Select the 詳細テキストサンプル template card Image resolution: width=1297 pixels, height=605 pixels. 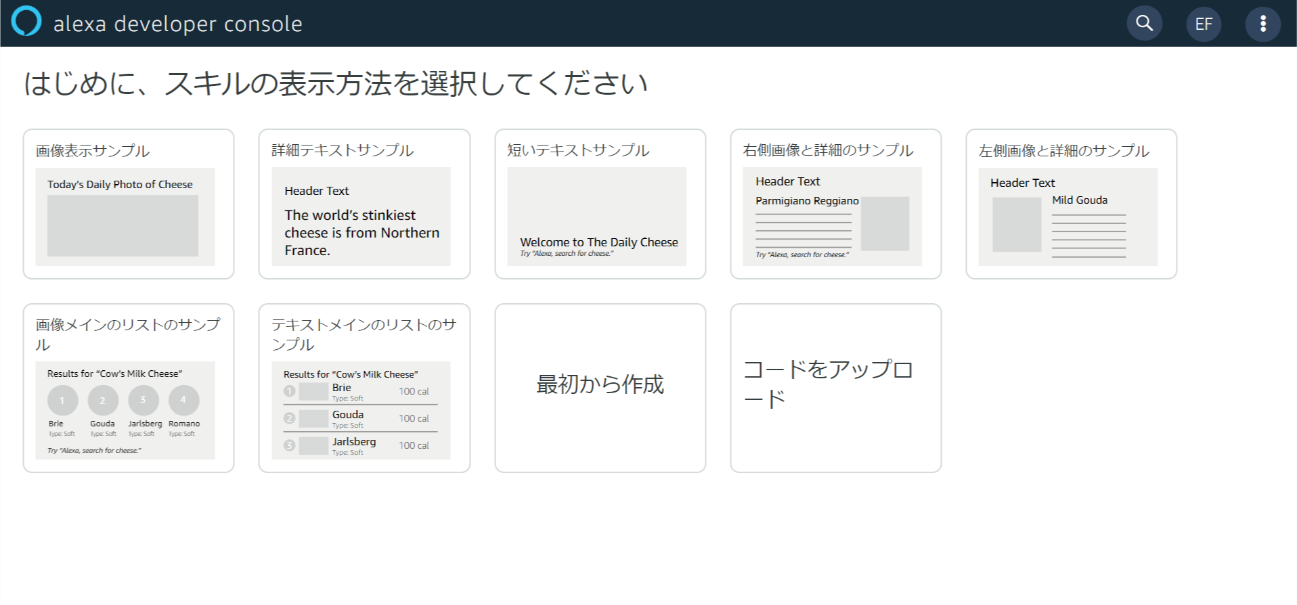point(363,203)
